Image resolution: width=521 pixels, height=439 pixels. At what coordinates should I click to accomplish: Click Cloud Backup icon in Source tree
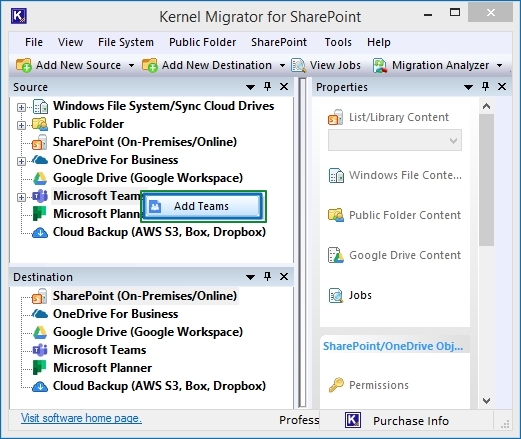(40, 232)
